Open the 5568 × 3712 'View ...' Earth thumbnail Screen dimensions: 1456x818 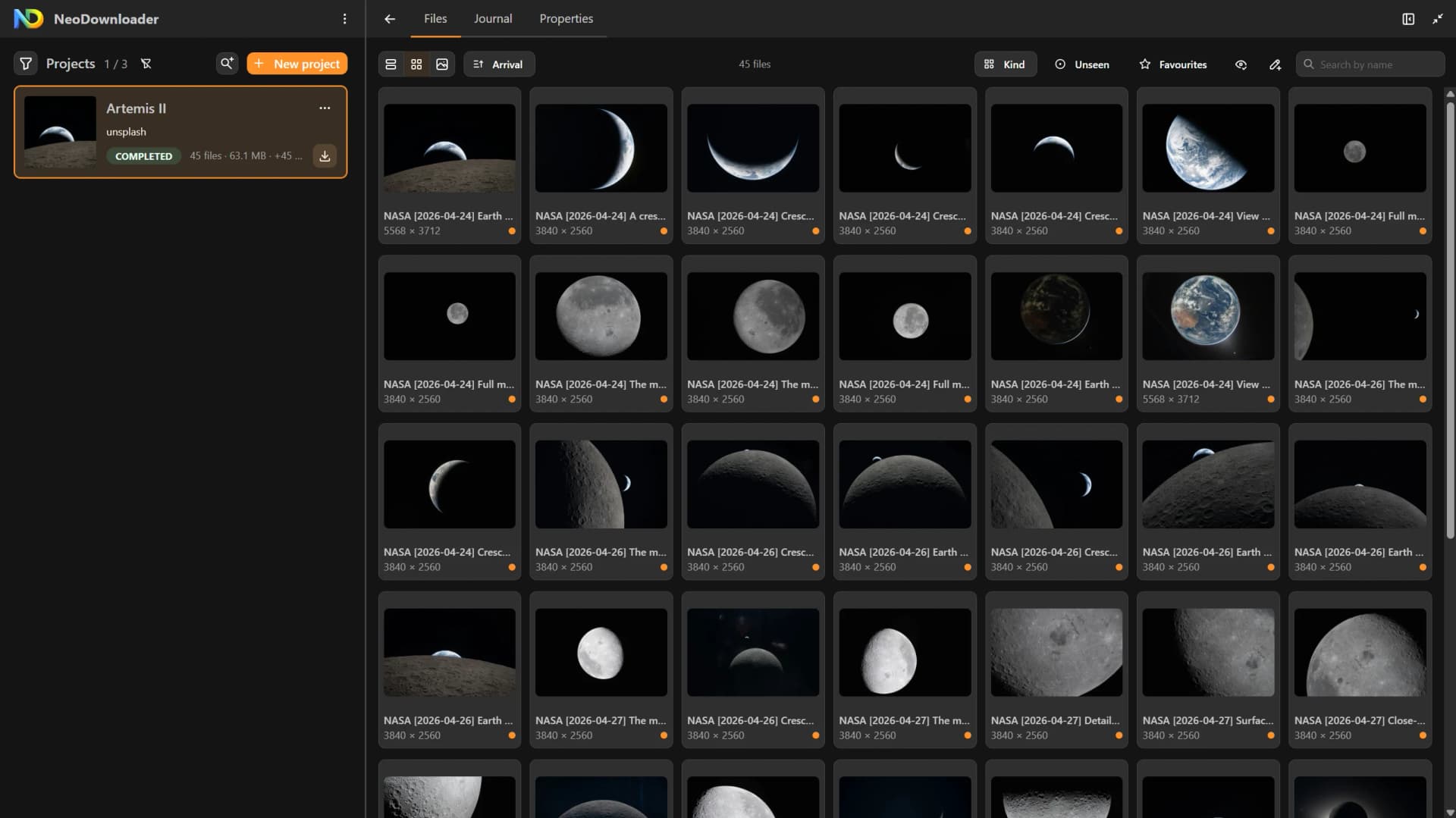tap(1208, 316)
